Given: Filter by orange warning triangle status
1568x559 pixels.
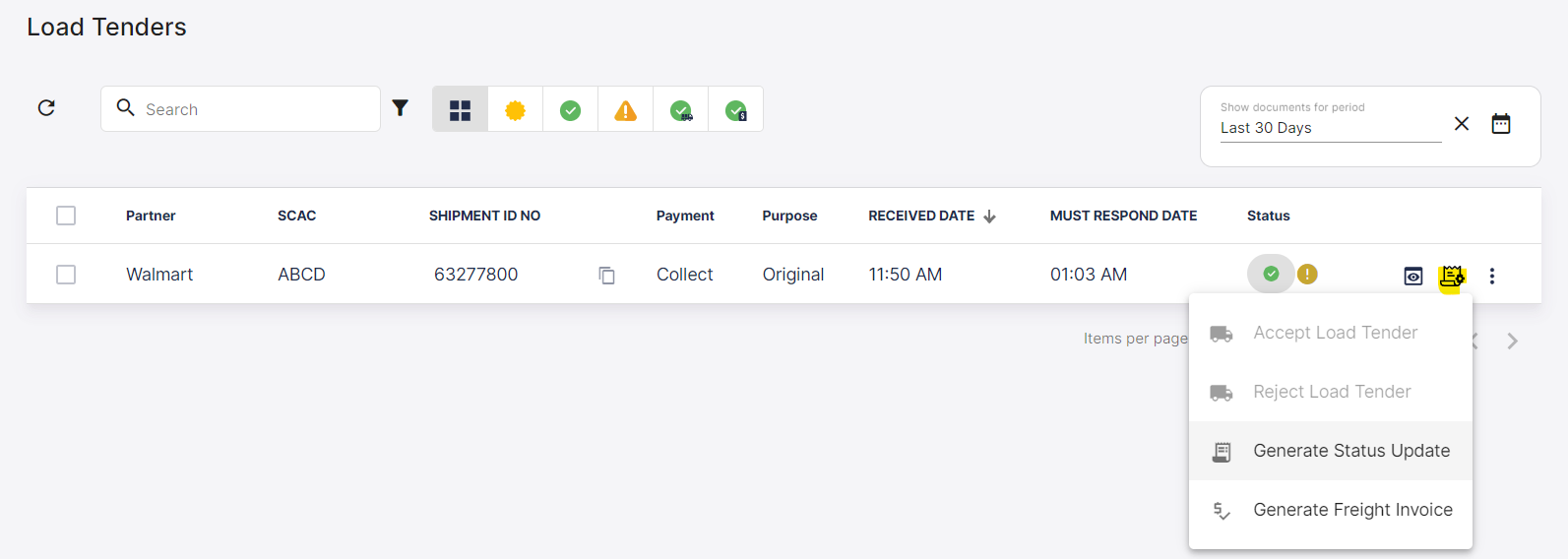Looking at the screenshot, I should click(x=625, y=109).
